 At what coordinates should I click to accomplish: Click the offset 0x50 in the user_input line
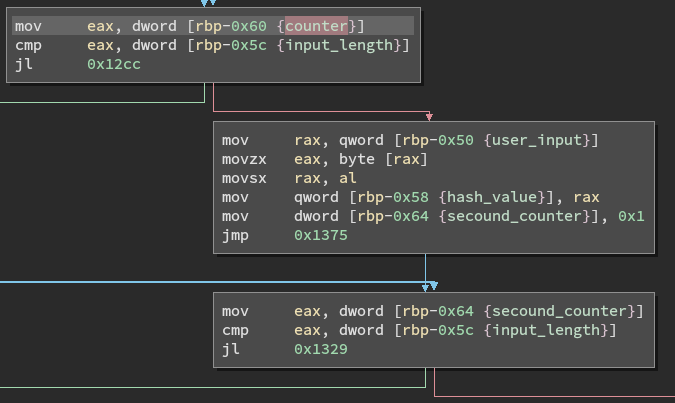click(x=456, y=140)
